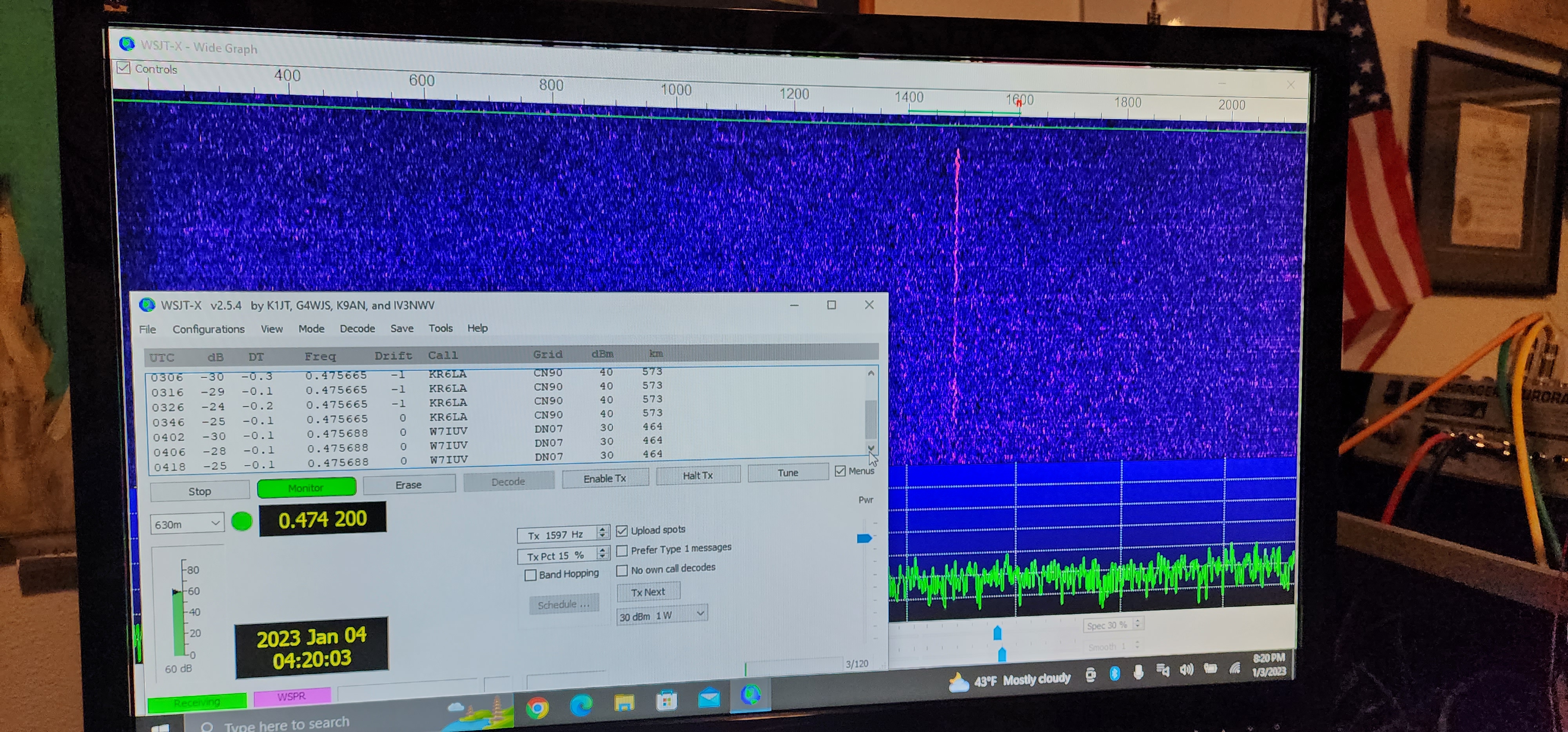Open the Configurations menu
1568x732 pixels.
[208, 329]
